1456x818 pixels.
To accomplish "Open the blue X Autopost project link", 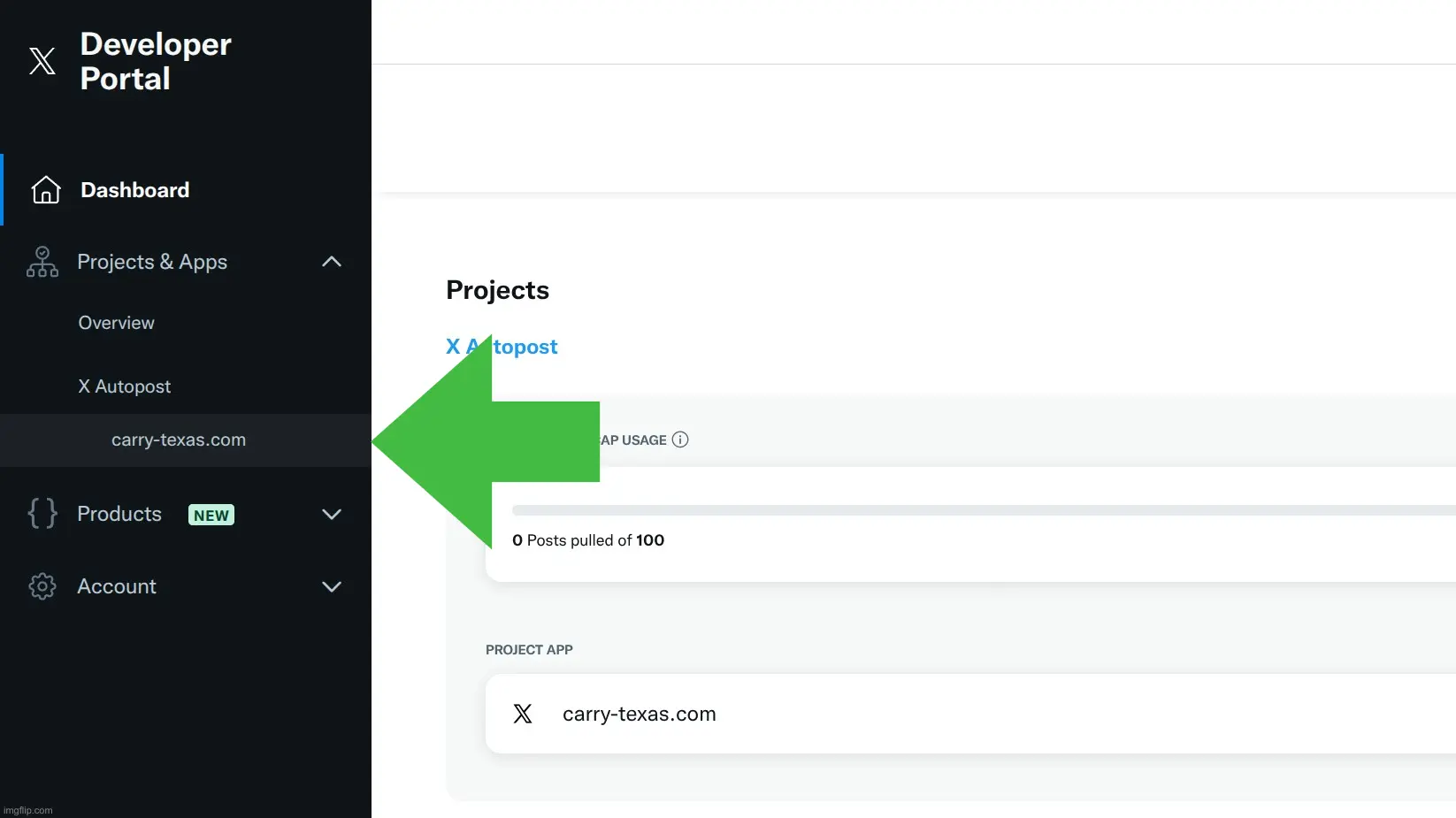I will point(525,347).
